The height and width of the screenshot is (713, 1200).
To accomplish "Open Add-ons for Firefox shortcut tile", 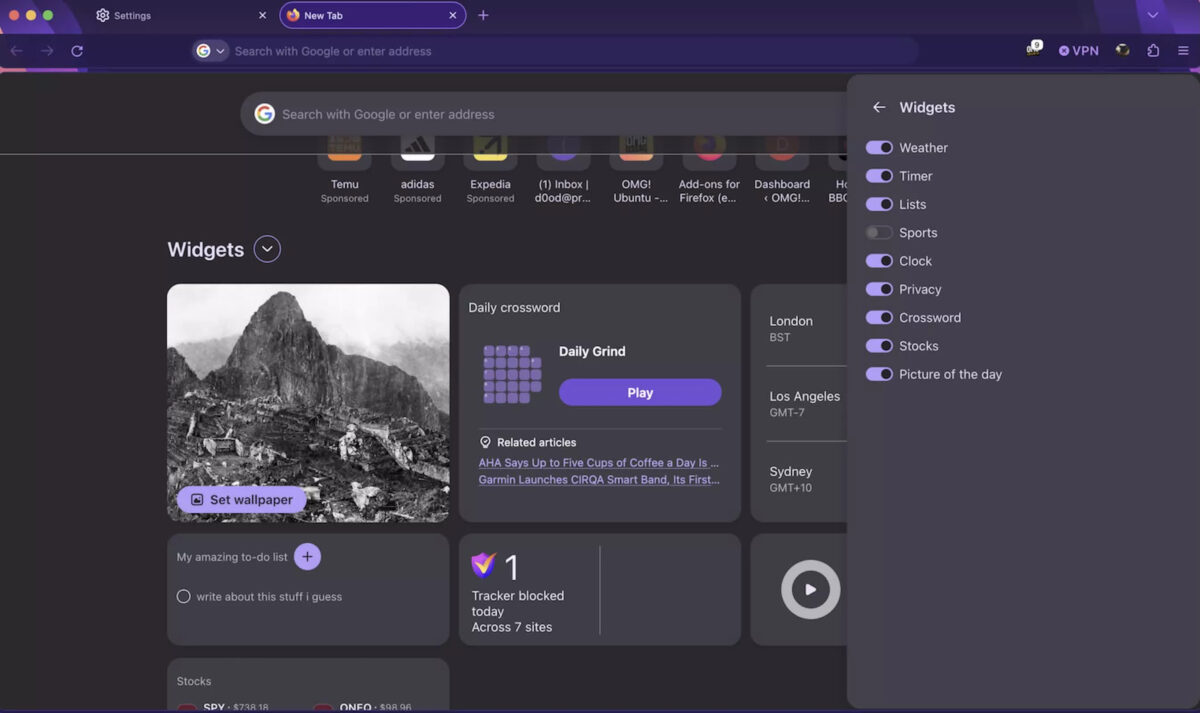I will point(709,168).
